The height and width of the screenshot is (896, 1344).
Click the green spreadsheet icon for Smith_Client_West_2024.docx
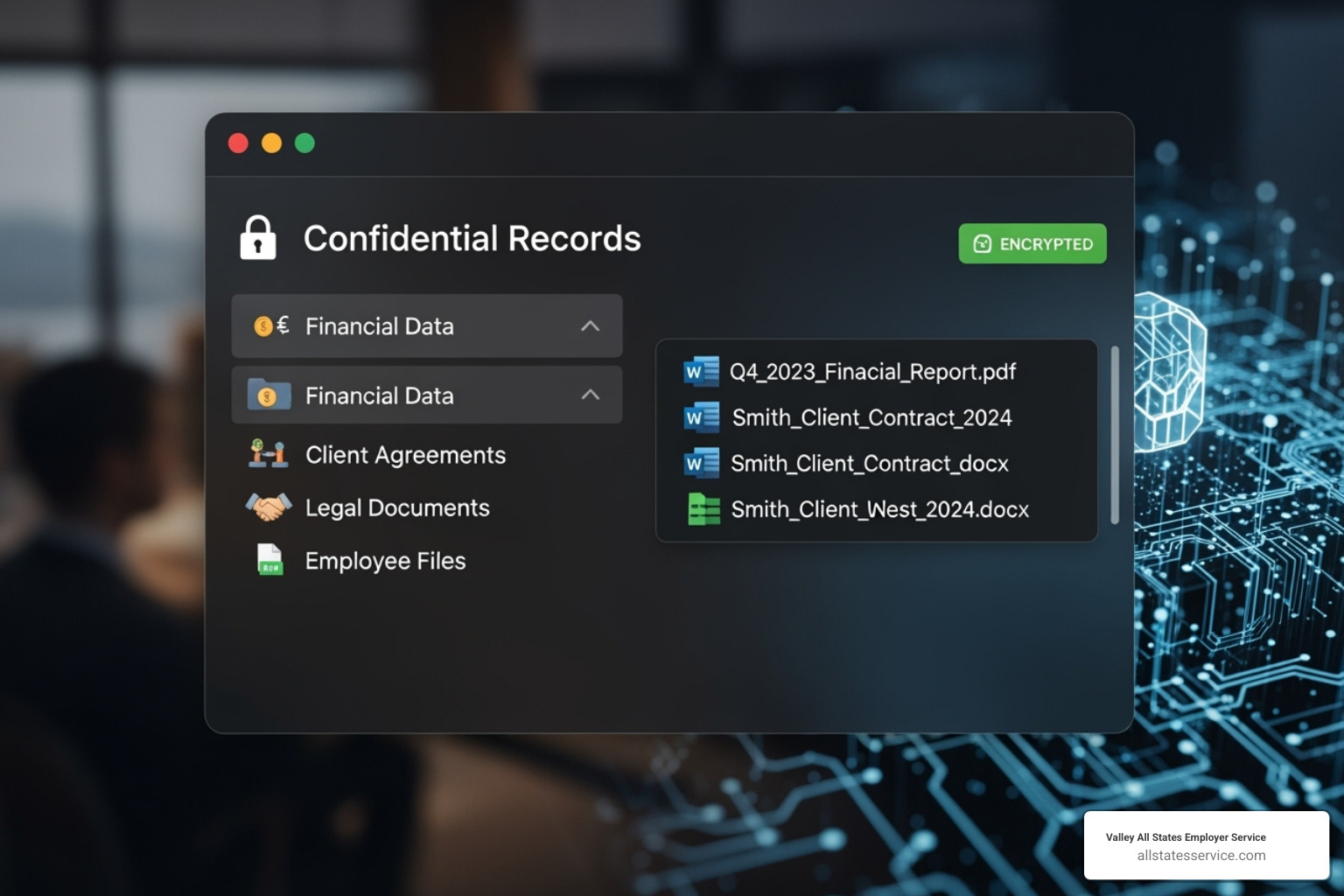point(703,509)
